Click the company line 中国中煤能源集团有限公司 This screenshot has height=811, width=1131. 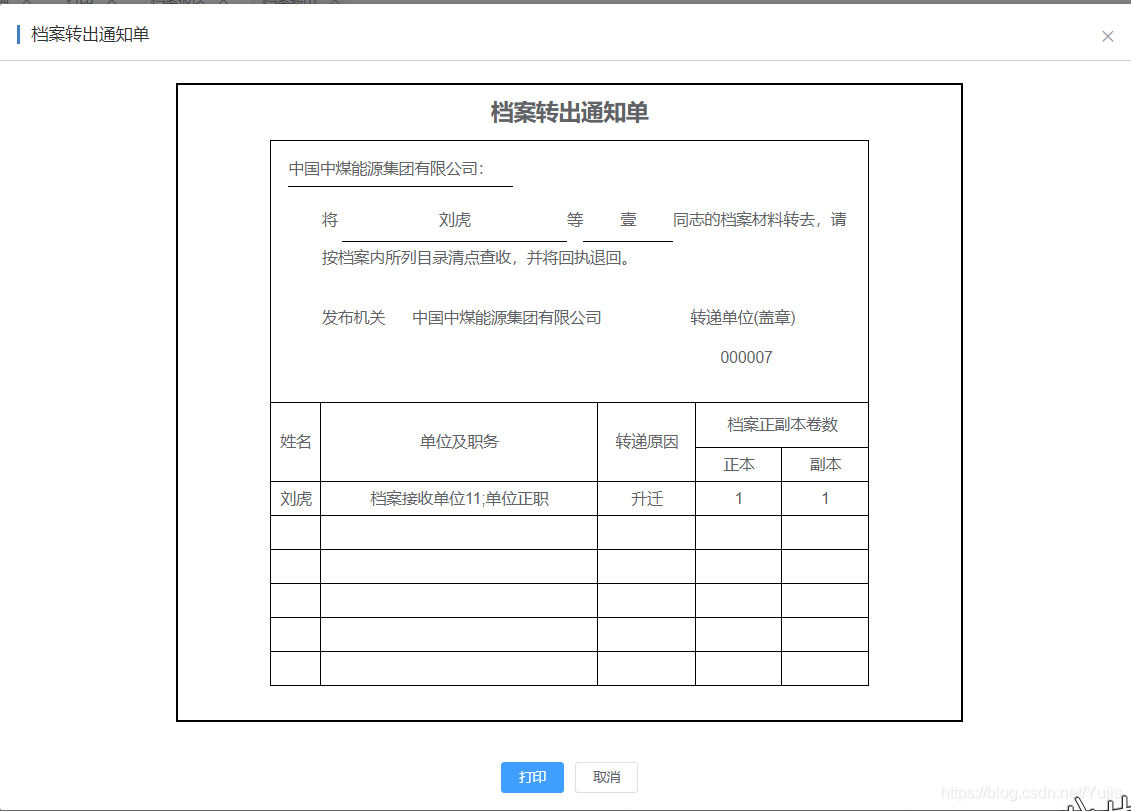384,168
